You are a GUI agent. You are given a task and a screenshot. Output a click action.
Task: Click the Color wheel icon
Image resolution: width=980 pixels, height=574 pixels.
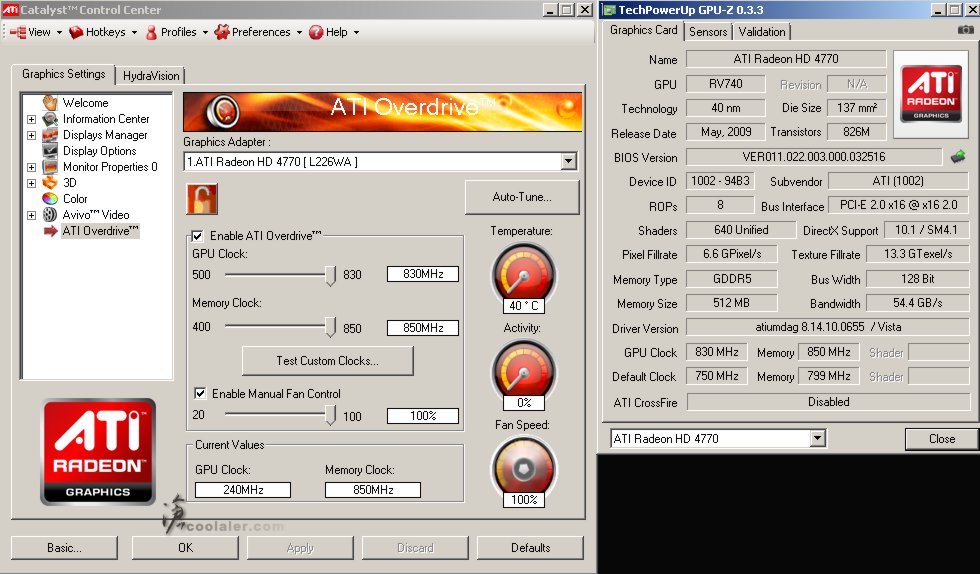coord(50,199)
